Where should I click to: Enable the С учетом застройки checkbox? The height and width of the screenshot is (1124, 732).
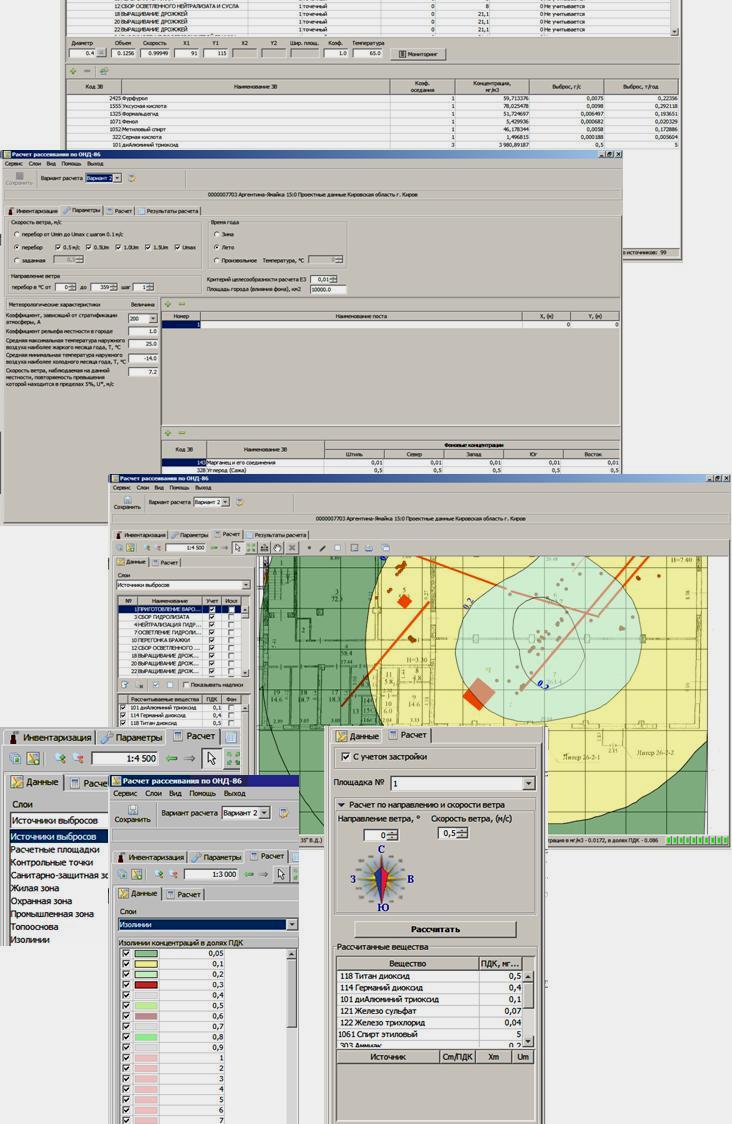click(x=346, y=757)
